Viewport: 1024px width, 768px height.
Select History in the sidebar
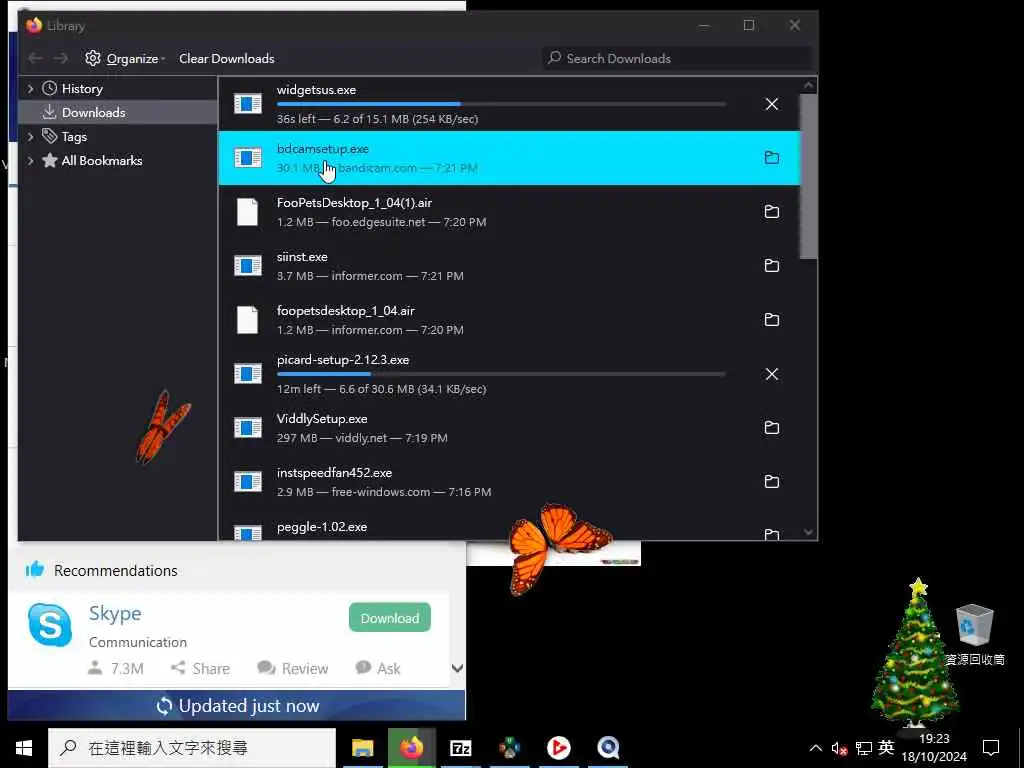pos(82,89)
